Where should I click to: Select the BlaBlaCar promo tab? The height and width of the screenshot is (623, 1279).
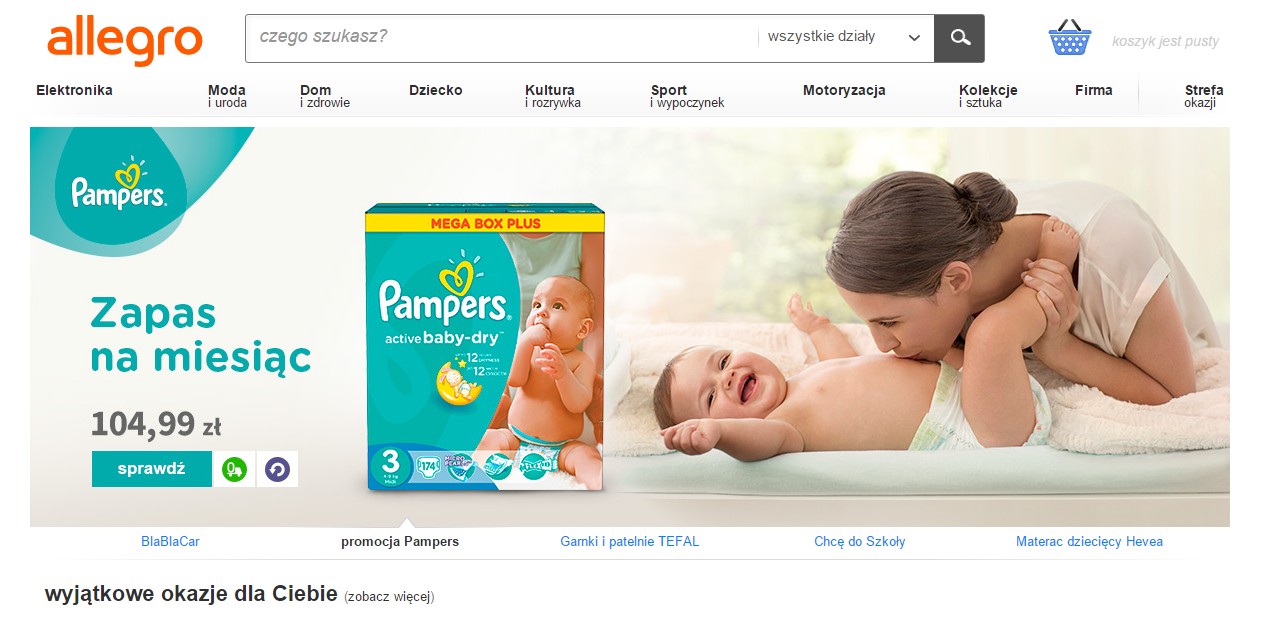pos(170,541)
